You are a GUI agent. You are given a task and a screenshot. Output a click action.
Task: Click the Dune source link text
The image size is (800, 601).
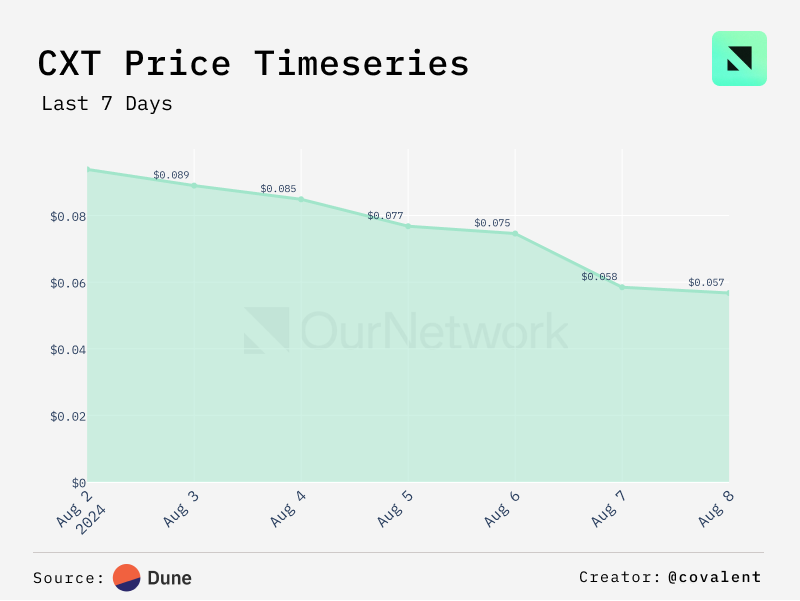[x=169, y=578]
